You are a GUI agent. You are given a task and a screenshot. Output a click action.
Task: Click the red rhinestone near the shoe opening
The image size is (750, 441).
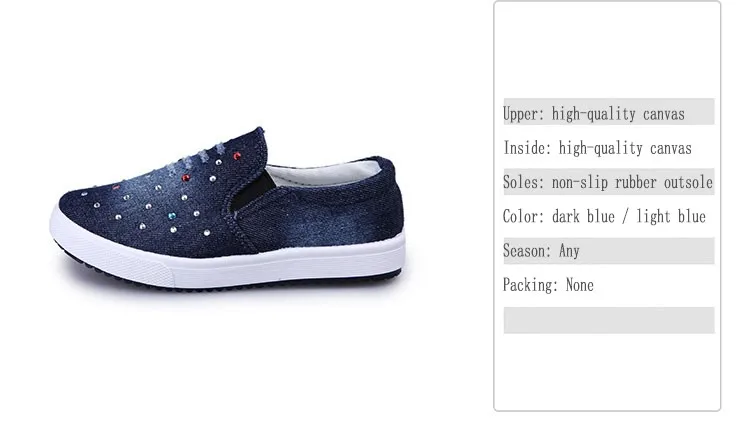(236, 156)
